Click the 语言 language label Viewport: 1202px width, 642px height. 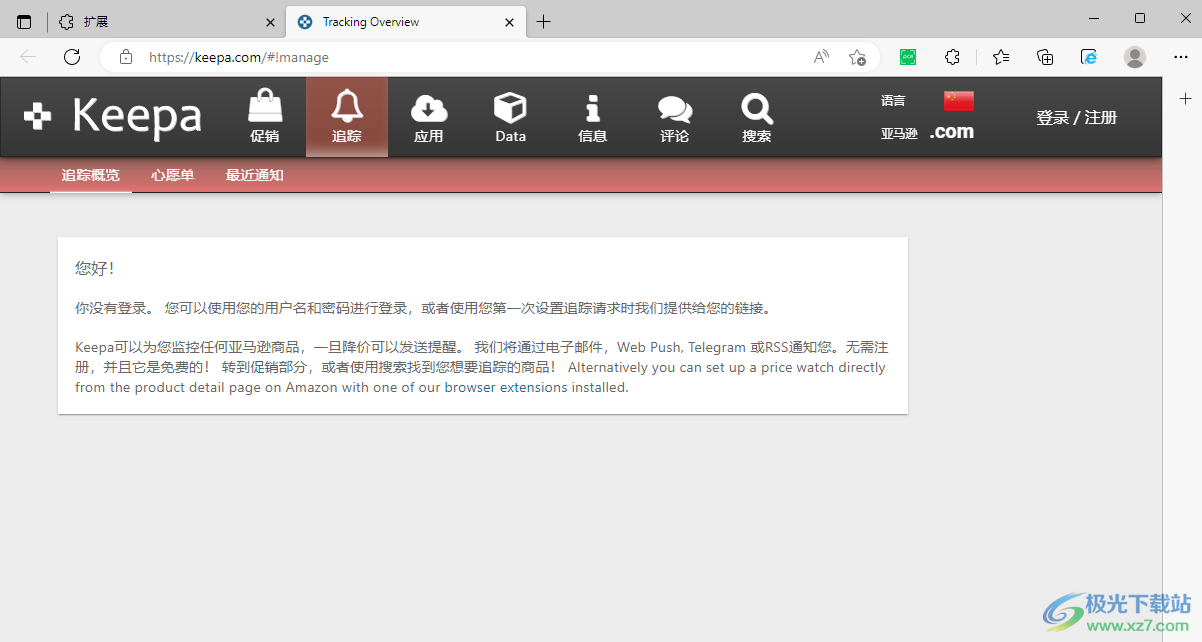pos(893,101)
